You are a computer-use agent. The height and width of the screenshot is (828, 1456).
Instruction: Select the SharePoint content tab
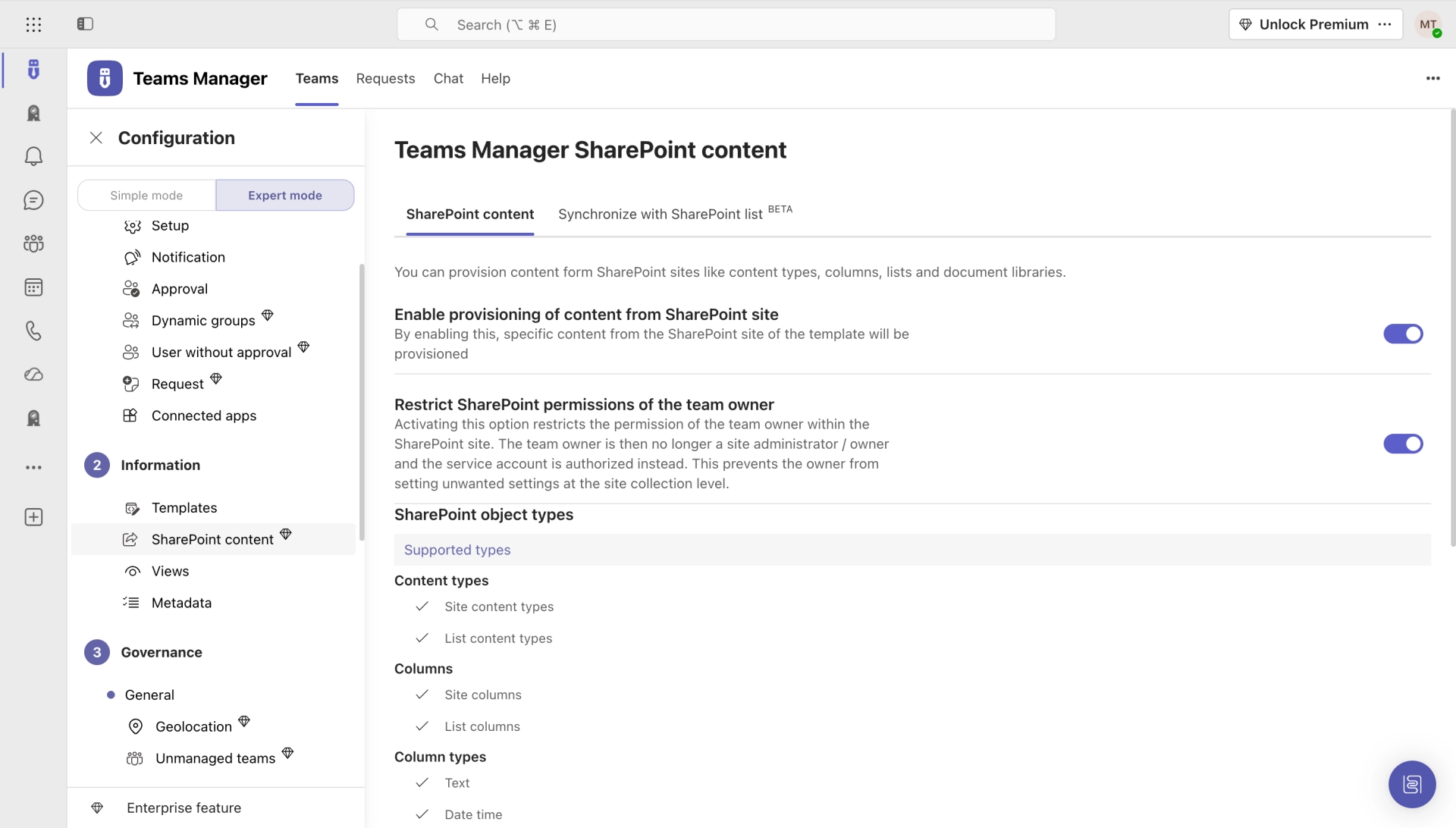[x=470, y=214]
